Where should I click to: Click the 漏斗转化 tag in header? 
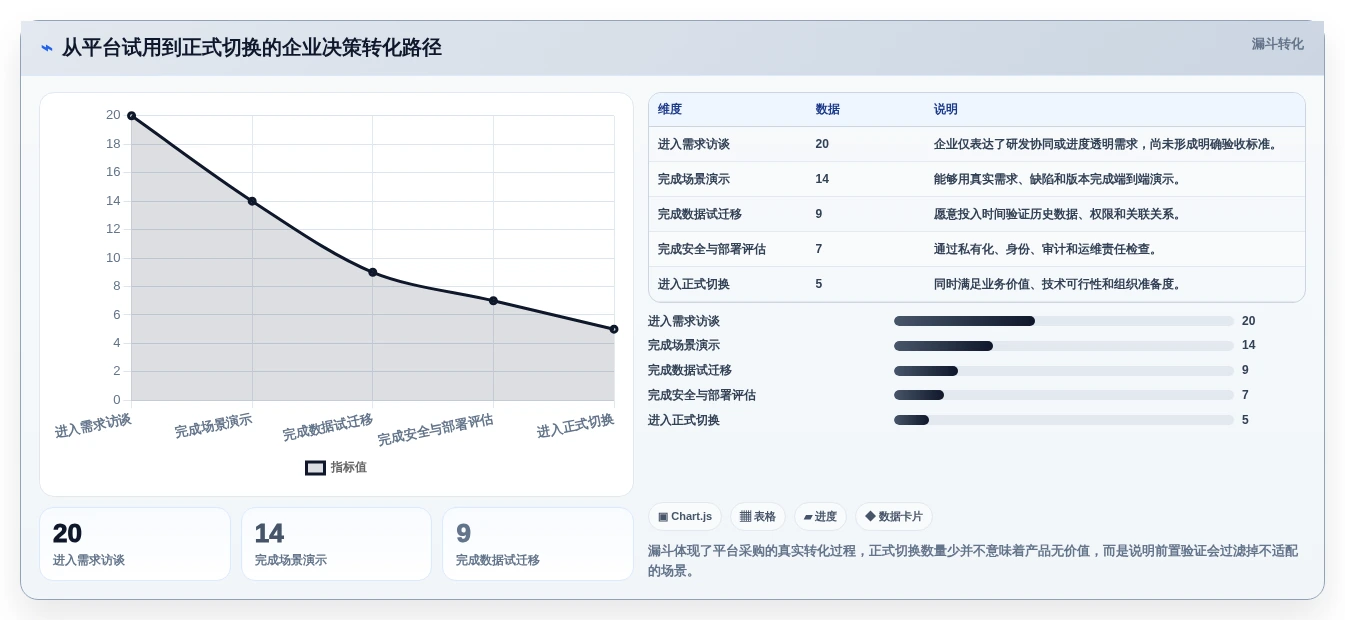(x=1277, y=44)
